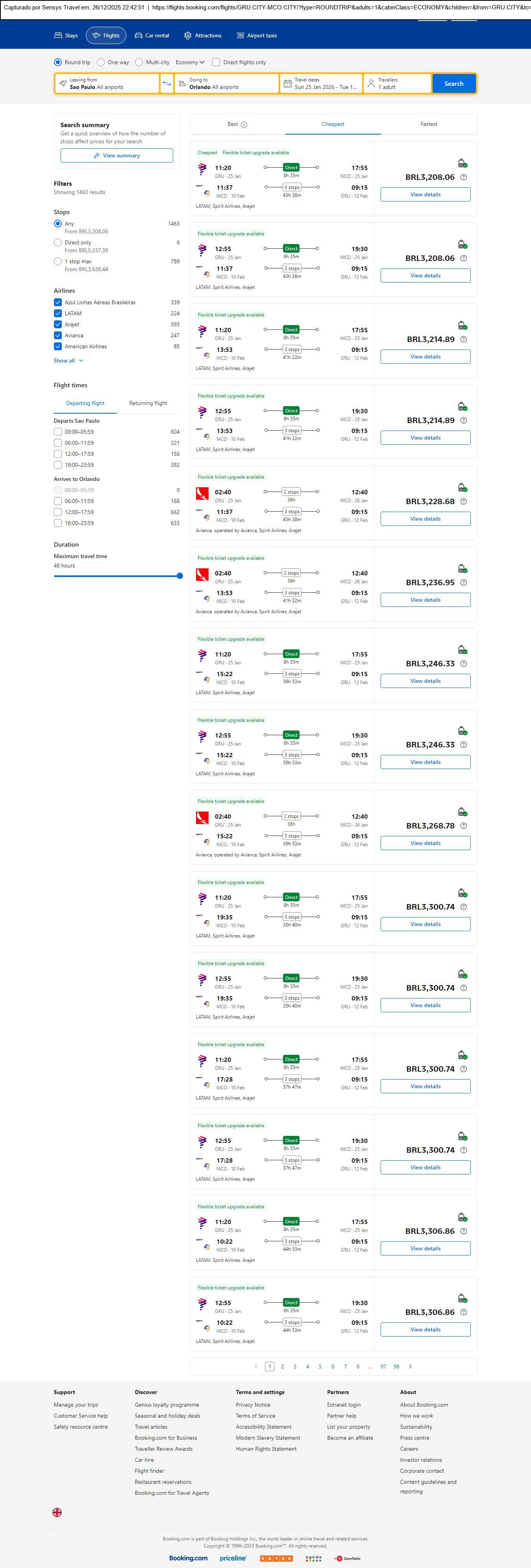Screen dimensions: 531x1568
Task: Click the info icon beside the Best tab
Action: (244, 125)
